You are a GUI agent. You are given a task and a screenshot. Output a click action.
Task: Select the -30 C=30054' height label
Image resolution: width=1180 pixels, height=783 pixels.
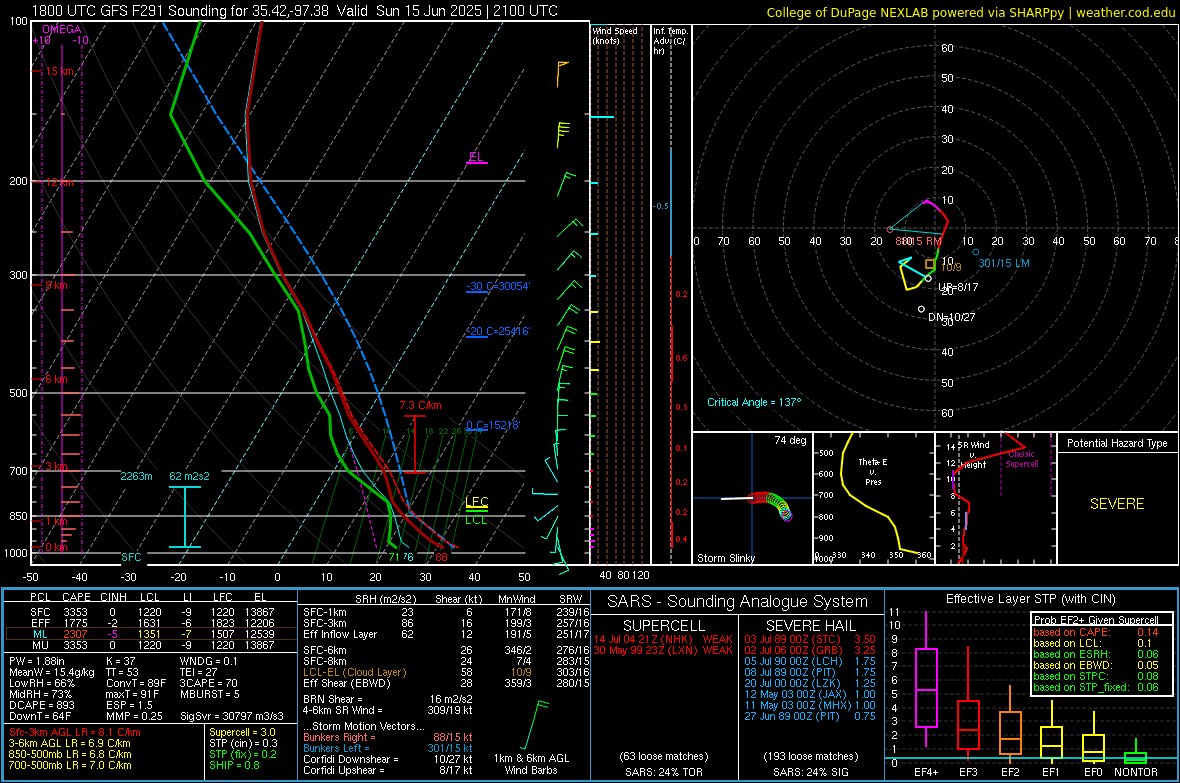point(498,287)
